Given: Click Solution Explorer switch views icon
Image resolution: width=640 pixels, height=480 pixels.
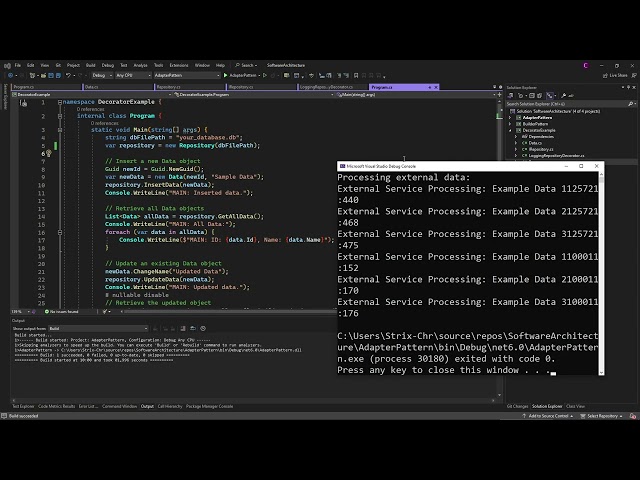Looking at the screenshot, I should pyautogui.click(x=510, y=96).
